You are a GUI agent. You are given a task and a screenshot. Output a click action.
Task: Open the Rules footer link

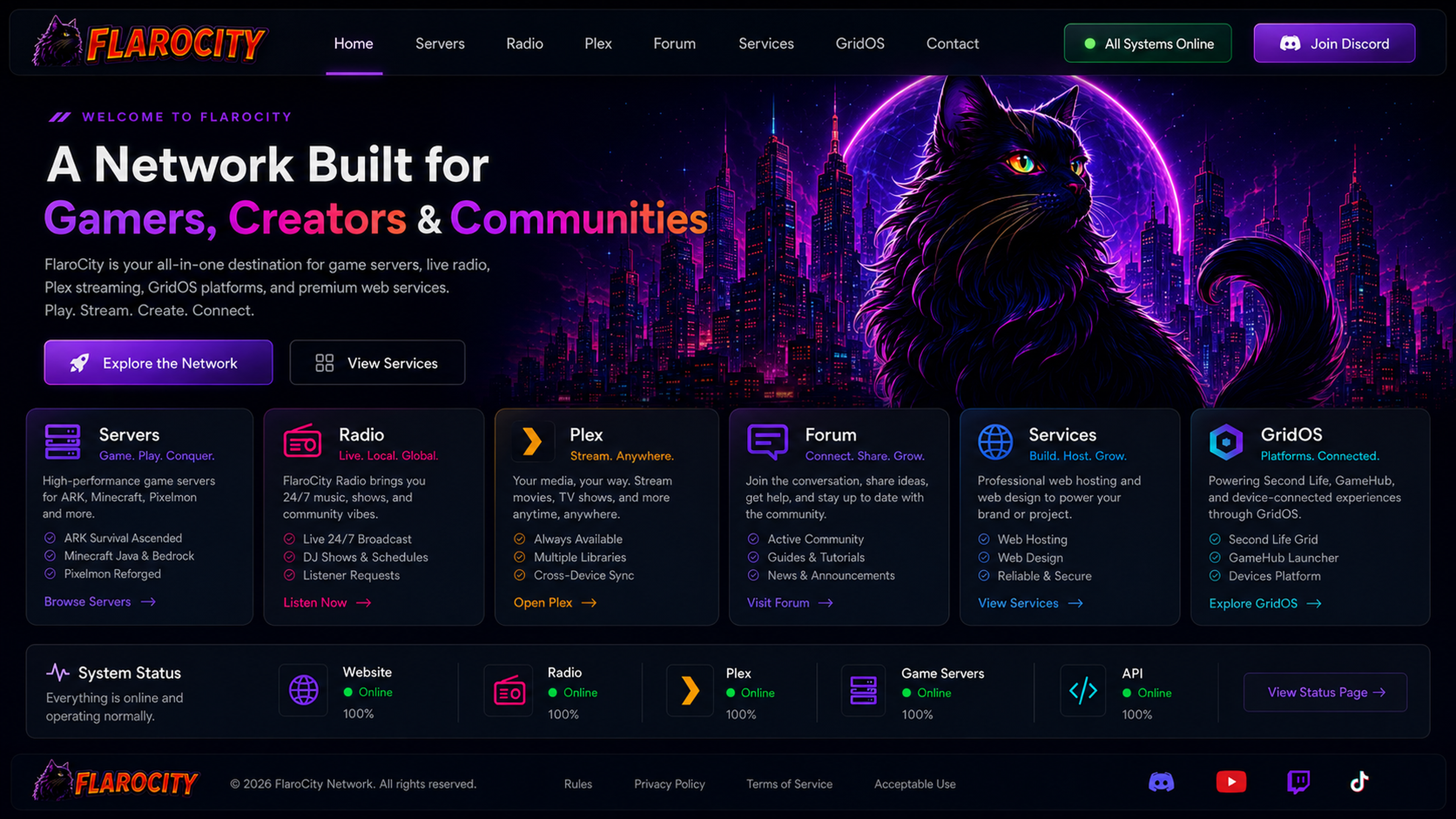click(577, 784)
